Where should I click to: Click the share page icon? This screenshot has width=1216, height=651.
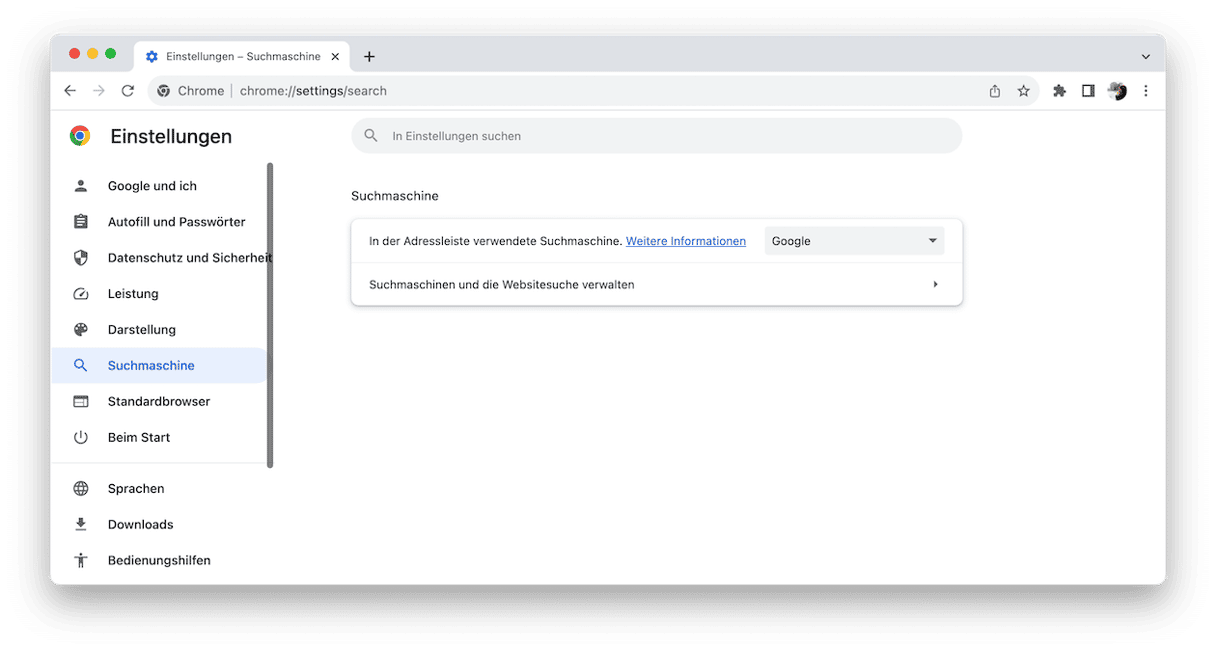[x=994, y=91]
